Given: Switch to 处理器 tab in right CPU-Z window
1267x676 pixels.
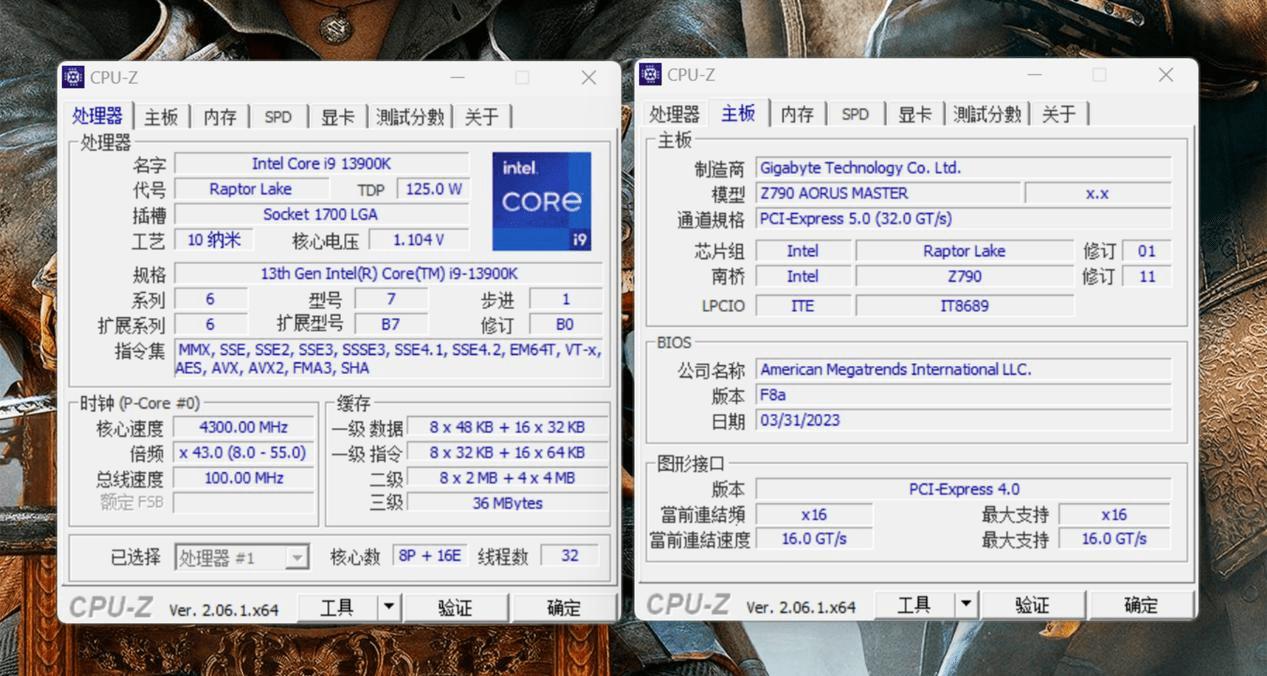Looking at the screenshot, I should pos(674,114).
